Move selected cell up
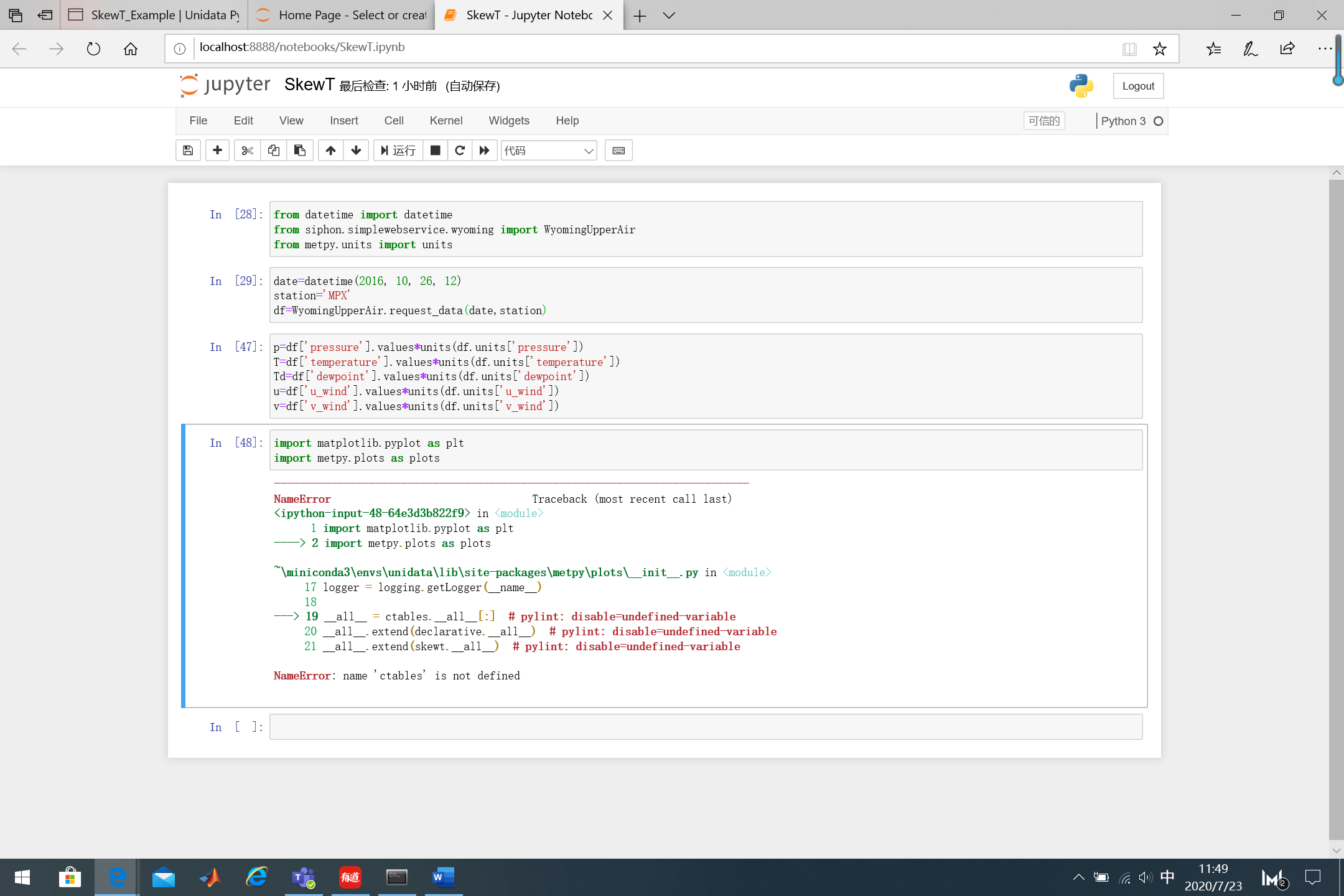Viewport: 1344px width, 896px height. pos(330,150)
